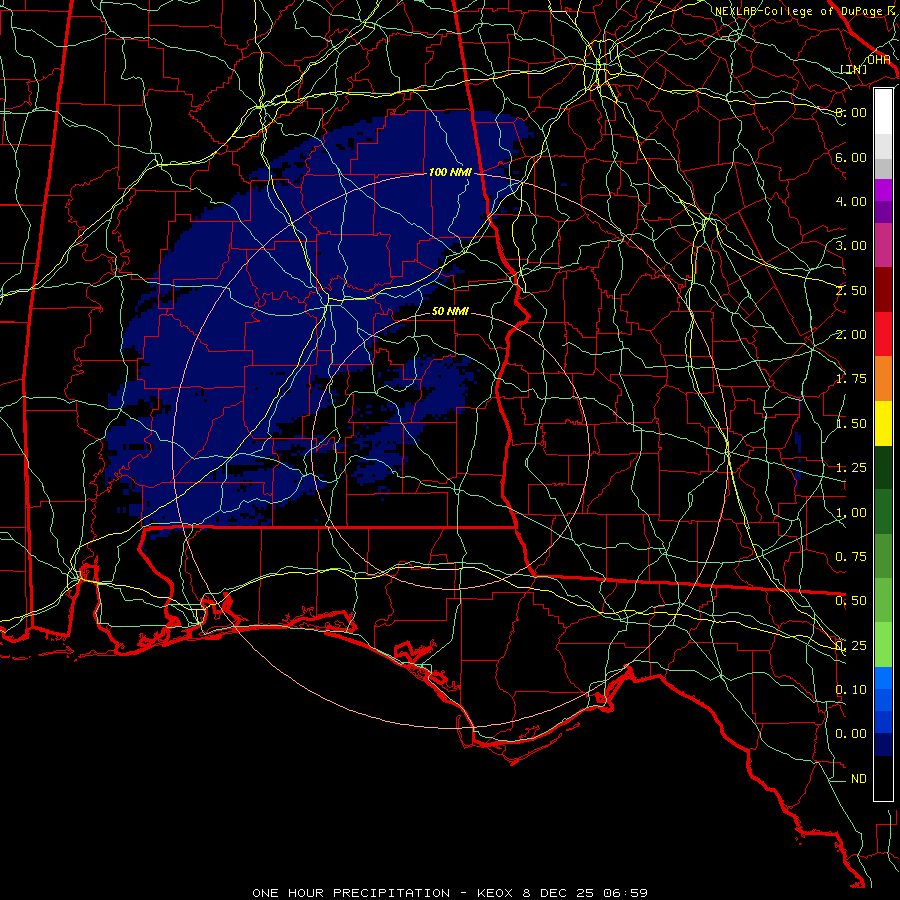
Task: Click the 1.75 legend value
Action: pos(851,379)
